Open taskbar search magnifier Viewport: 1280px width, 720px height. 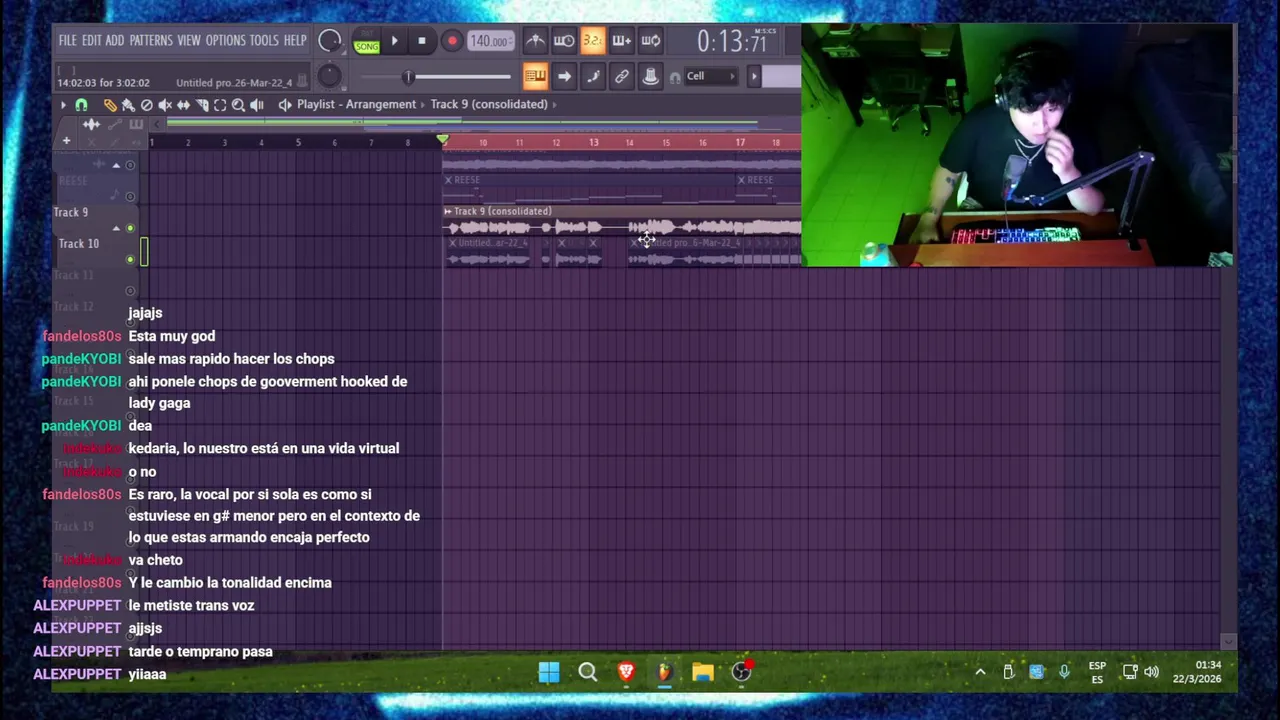click(x=588, y=672)
